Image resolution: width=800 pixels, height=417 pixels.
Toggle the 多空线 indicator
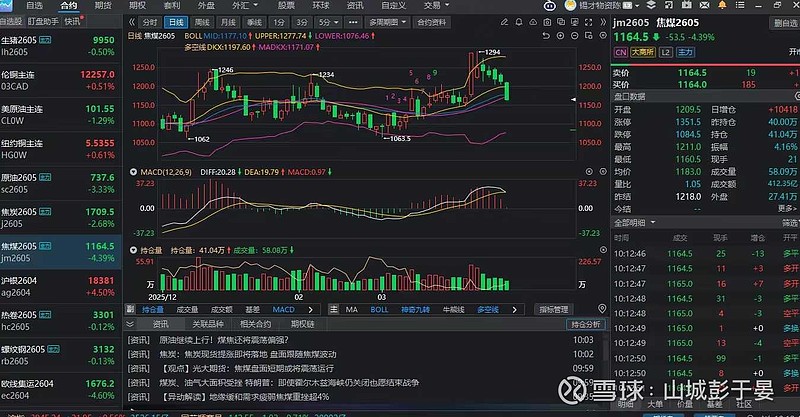click(x=488, y=309)
